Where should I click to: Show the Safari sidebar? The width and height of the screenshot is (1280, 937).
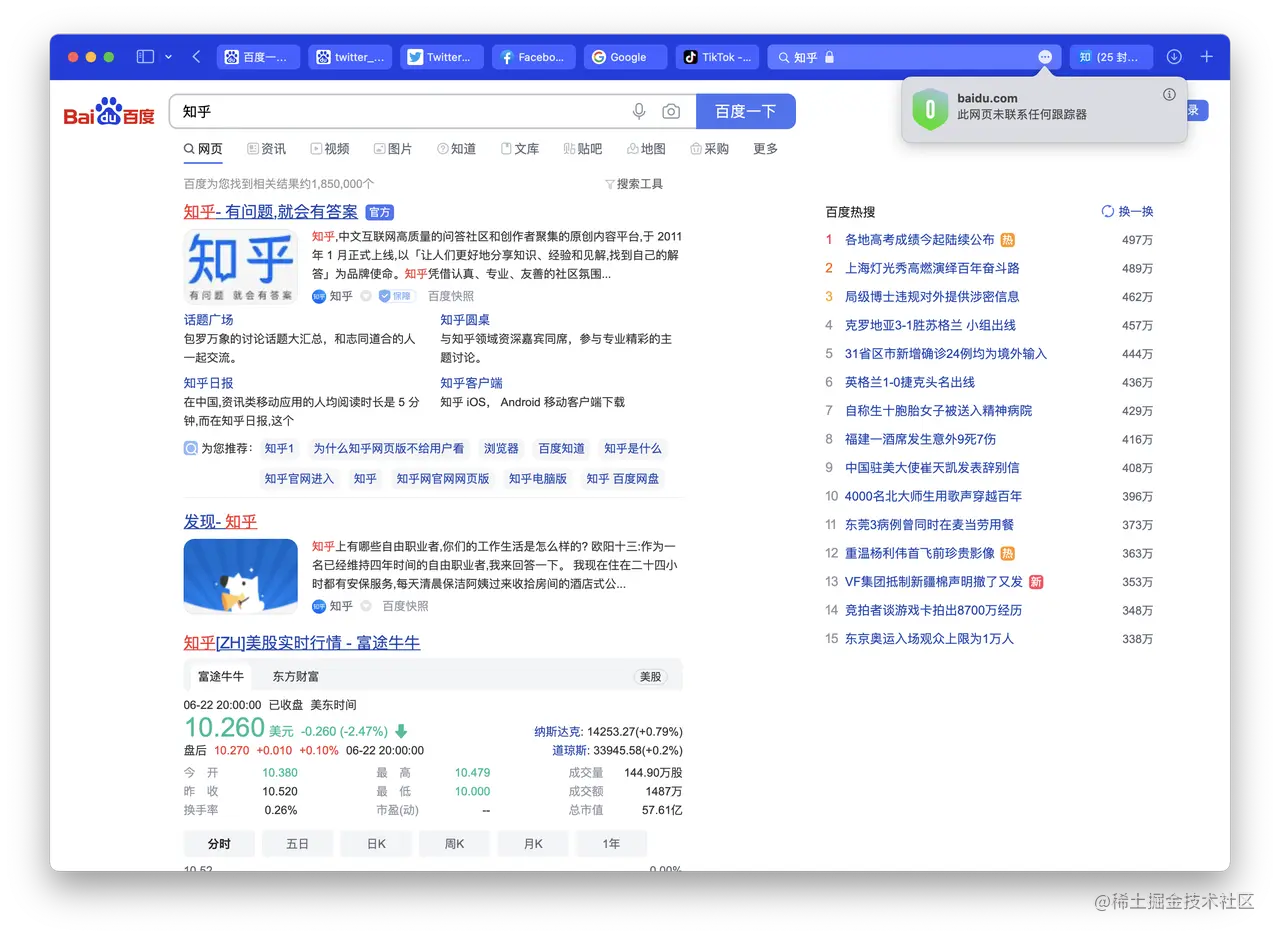coord(145,57)
